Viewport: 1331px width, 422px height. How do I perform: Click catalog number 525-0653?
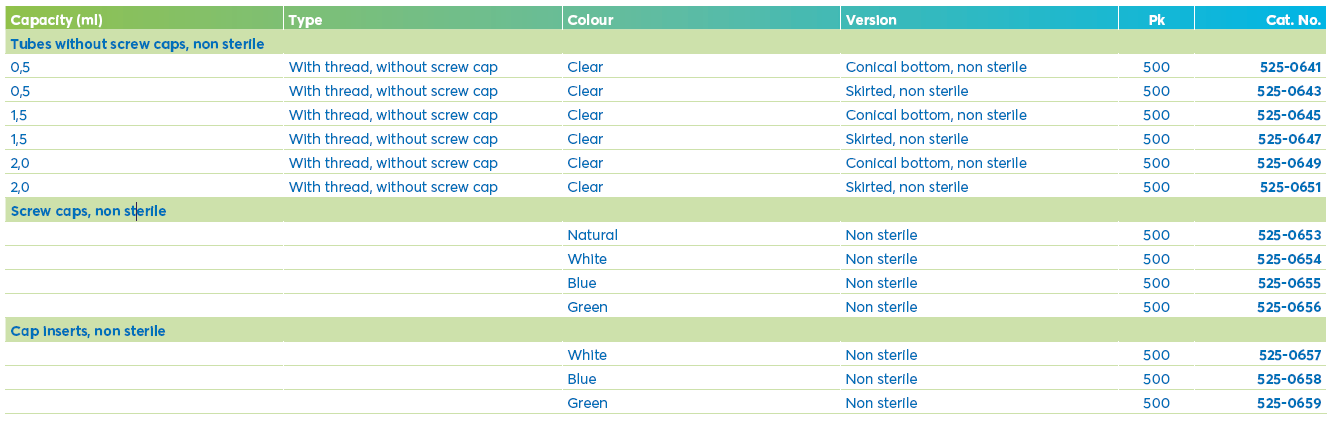(1289, 235)
